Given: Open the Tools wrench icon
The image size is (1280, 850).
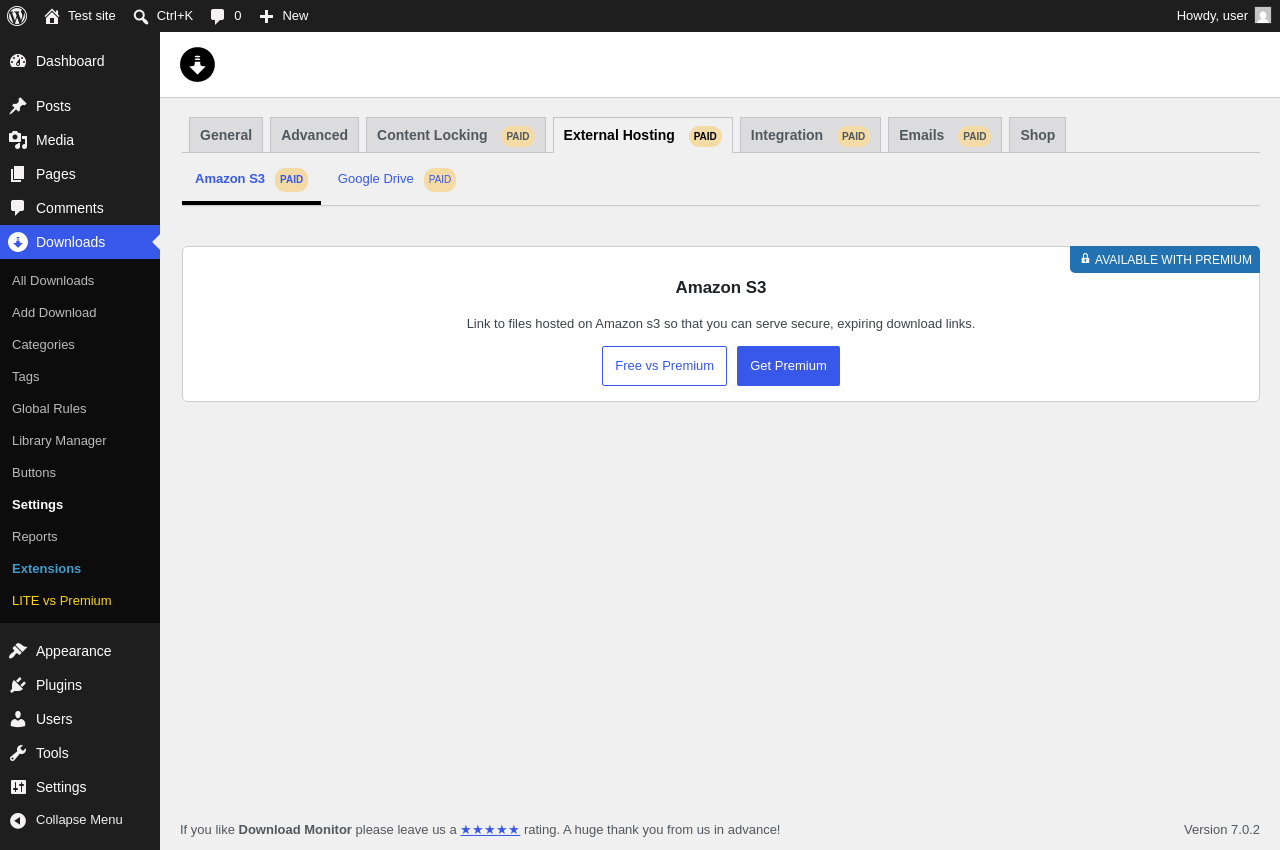Looking at the screenshot, I should pyautogui.click(x=18, y=753).
